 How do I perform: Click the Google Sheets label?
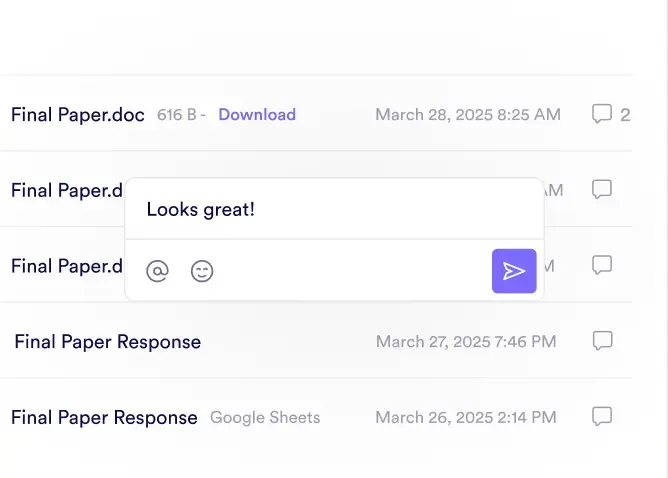pyautogui.click(x=265, y=417)
